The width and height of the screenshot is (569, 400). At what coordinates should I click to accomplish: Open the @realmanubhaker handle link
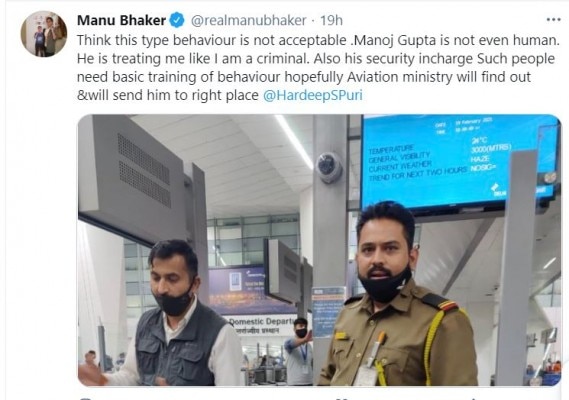[x=249, y=20]
